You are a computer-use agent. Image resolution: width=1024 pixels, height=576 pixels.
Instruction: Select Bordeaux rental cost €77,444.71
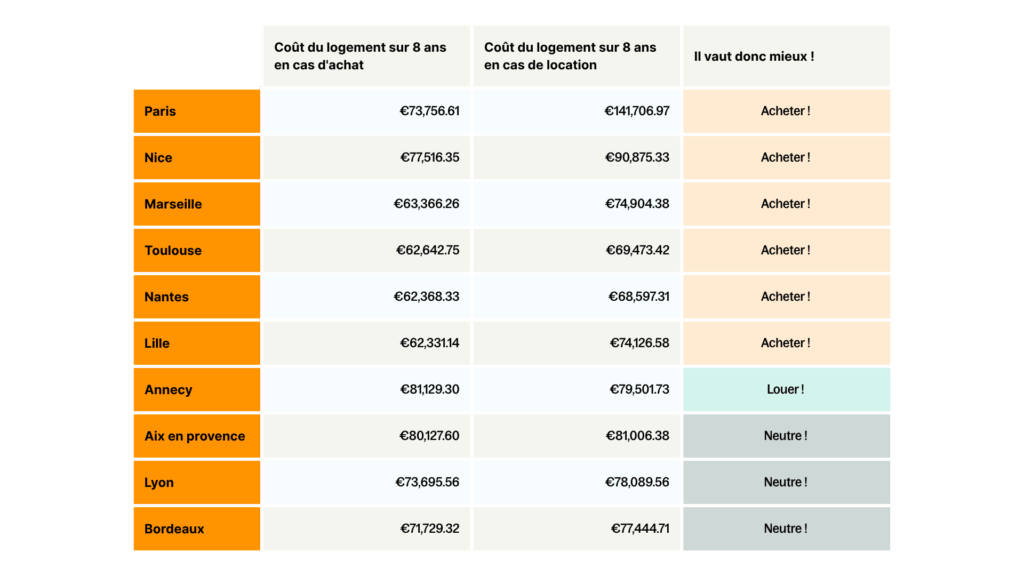pos(639,528)
